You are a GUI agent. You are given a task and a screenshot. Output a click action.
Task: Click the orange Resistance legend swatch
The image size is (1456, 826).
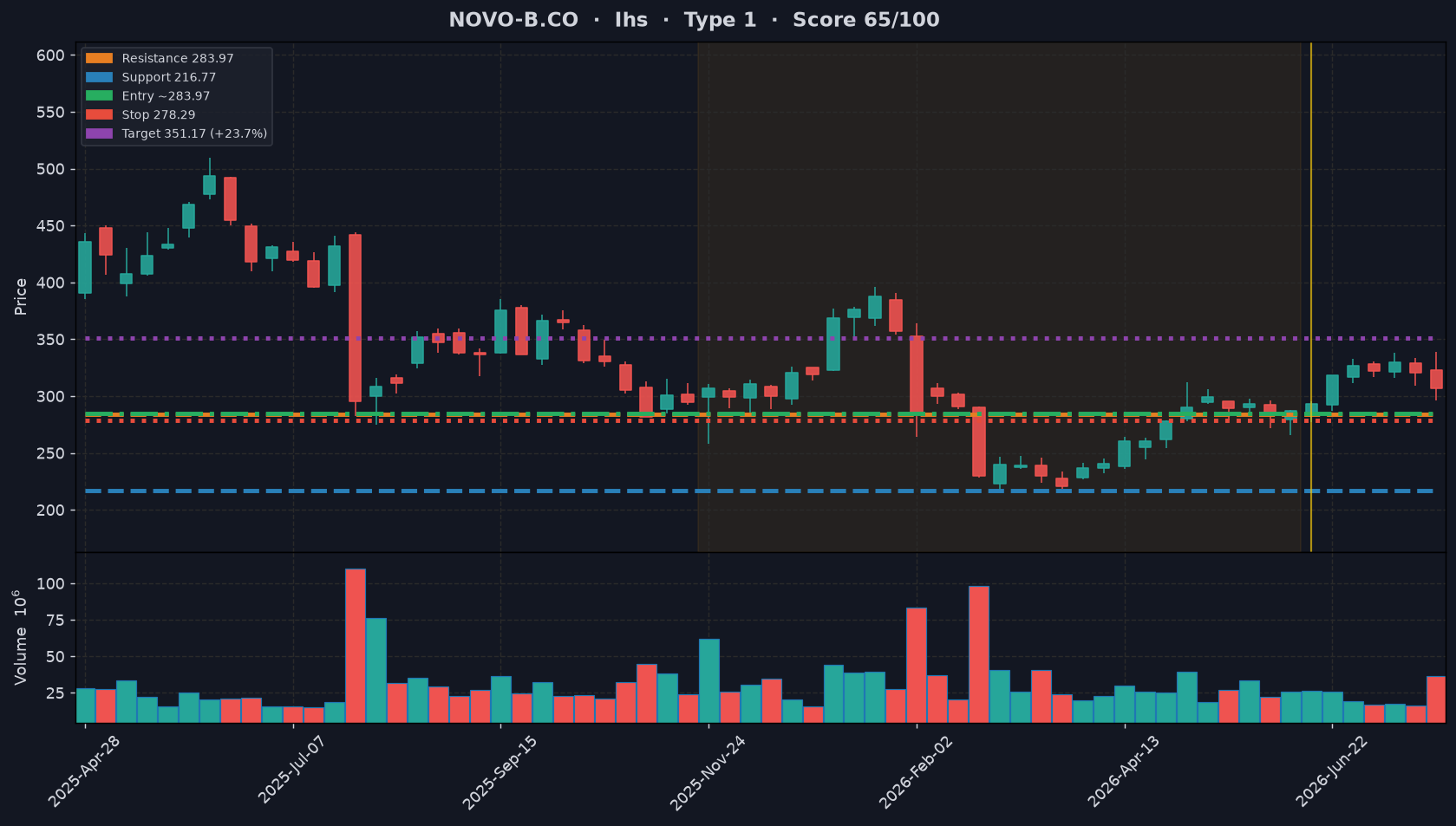click(x=99, y=58)
